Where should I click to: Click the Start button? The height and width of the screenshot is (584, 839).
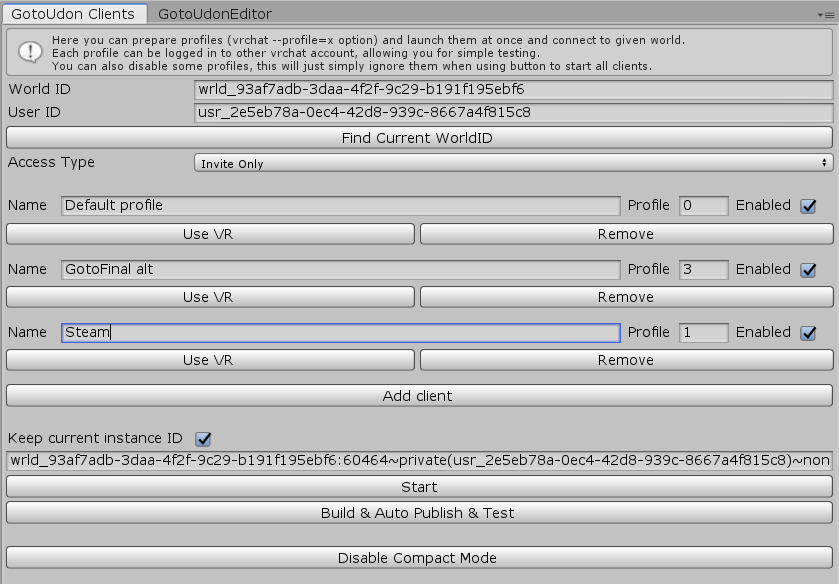[x=419, y=487]
